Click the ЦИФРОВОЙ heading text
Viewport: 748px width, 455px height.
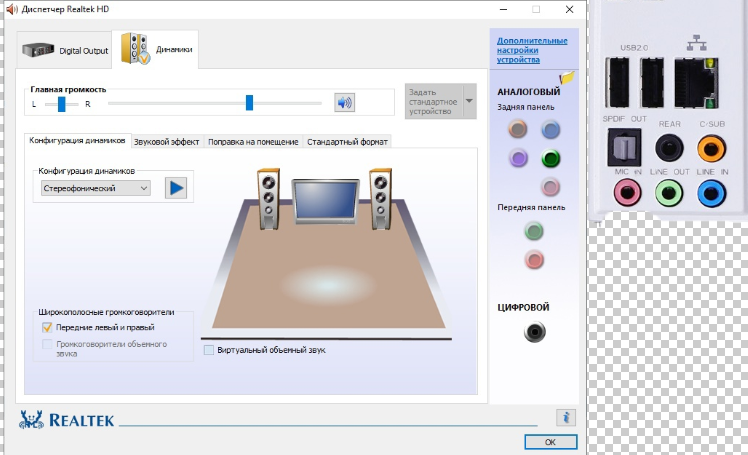tap(523, 307)
